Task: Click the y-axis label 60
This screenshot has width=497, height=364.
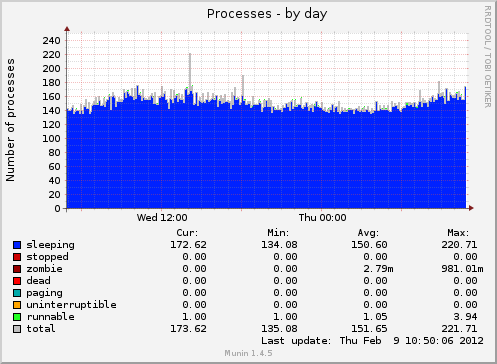Action: (x=54, y=167)
